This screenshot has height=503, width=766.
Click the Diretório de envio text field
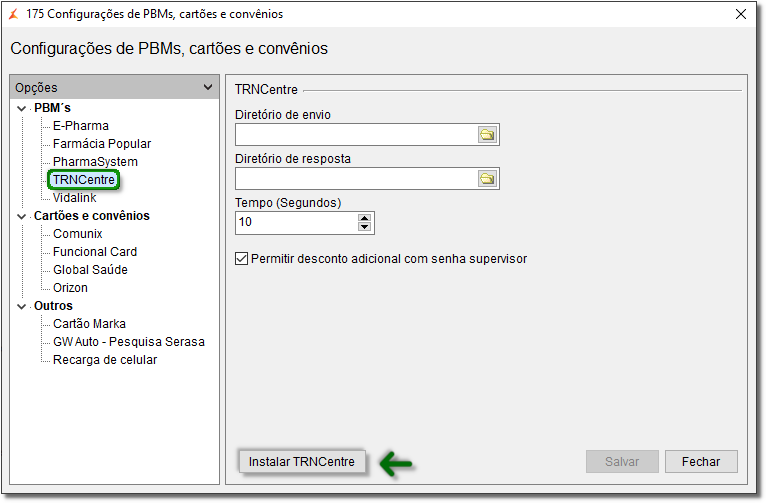tap(356, 135)
